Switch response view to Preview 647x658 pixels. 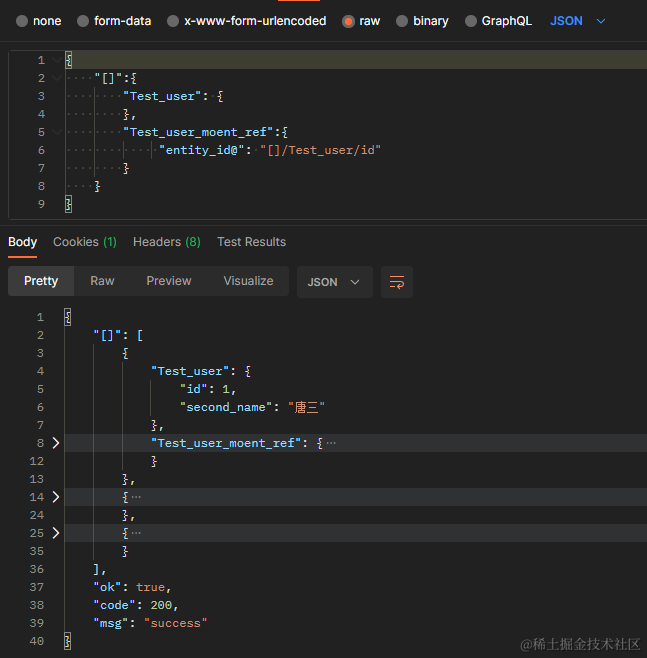(169, 281)
